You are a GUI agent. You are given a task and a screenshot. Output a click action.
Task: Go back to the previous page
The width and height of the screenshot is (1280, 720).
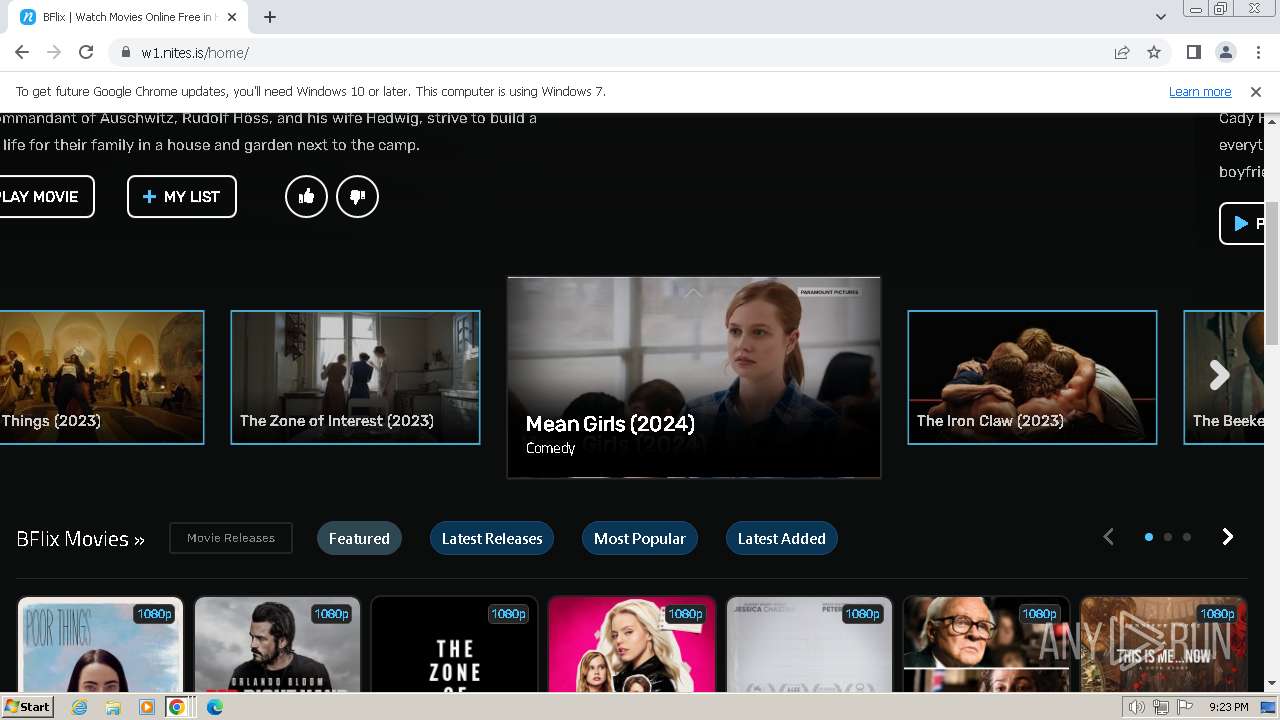[22, 52]
